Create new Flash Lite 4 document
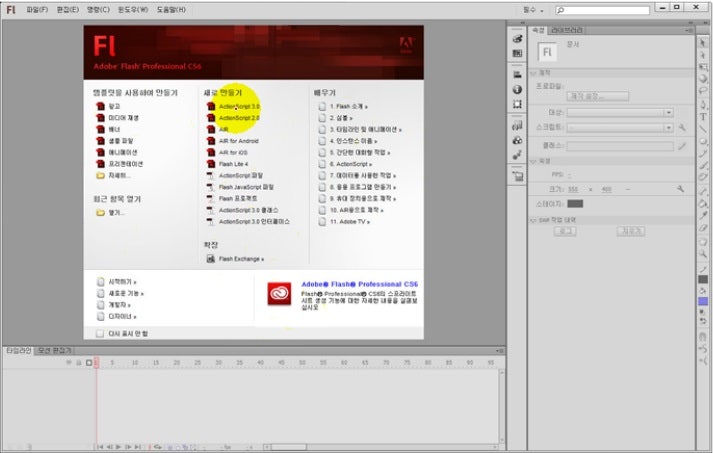Screen dimensions: 713x453 point(233,164)
